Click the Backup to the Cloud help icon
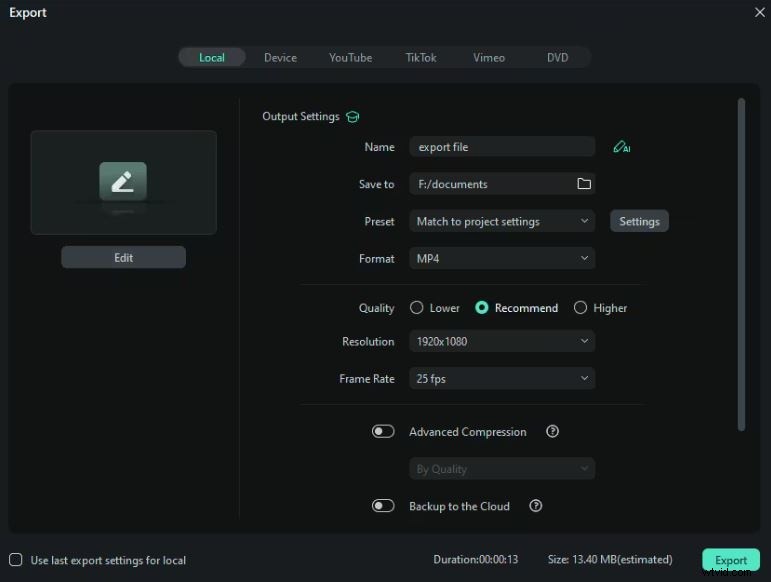This screenshot has width=771, height=582. 535,506
